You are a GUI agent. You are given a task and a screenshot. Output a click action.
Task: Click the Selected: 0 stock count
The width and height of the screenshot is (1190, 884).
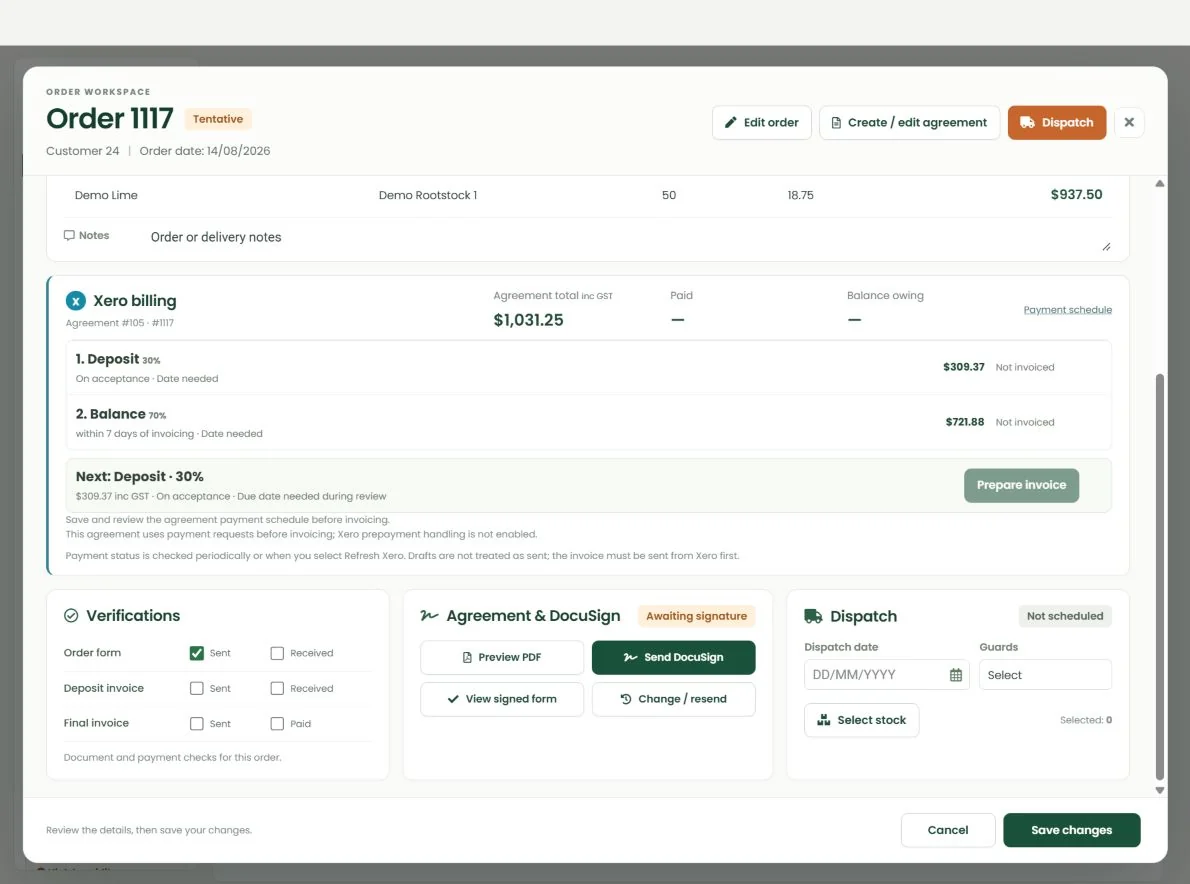pos(1086,720)
